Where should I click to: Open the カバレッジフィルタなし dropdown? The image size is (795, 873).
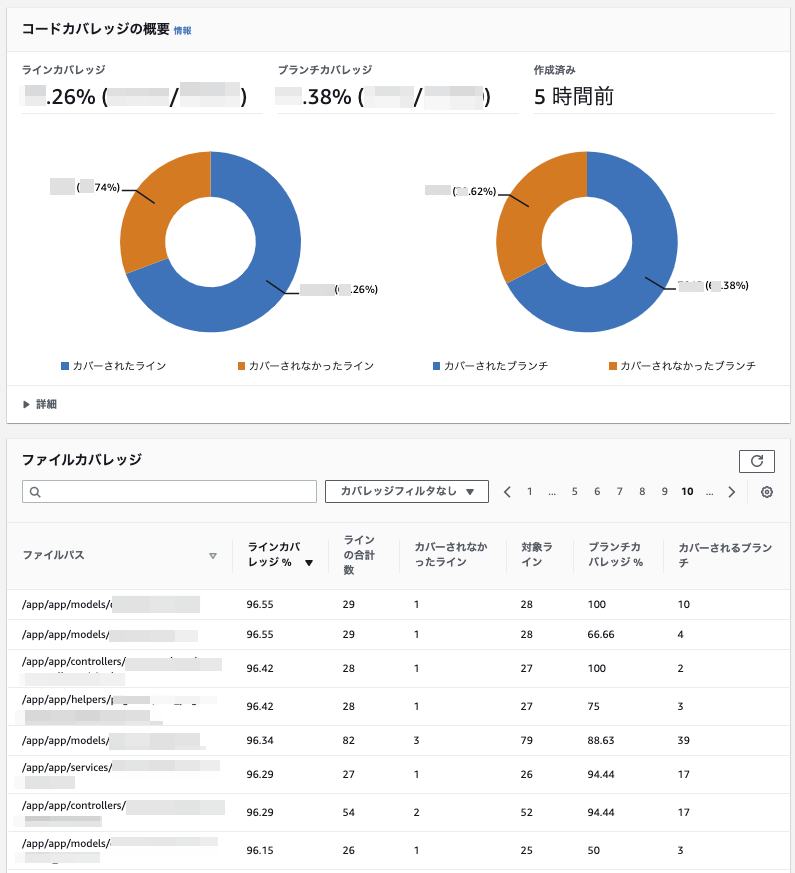[x=406, y=491]
